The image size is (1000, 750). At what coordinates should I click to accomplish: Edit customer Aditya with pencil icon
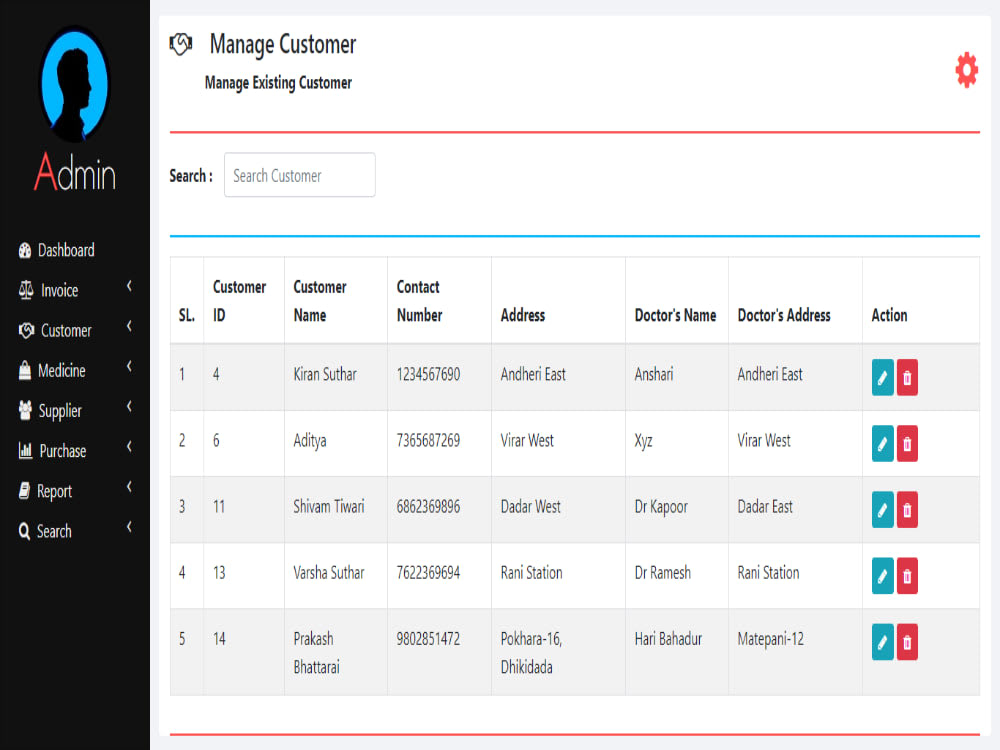[882, 443]
